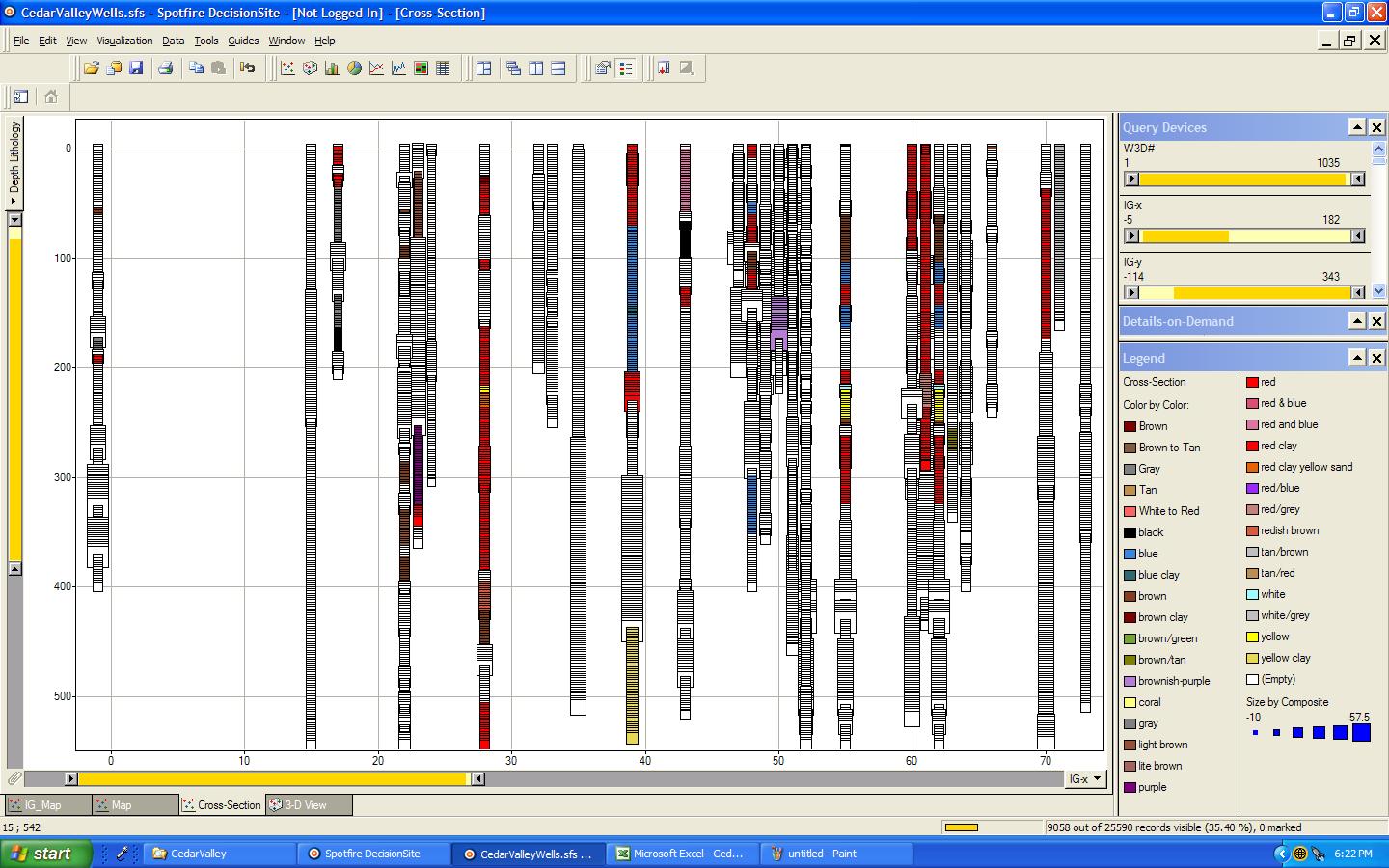Click the x-axis zoom bar right handle

tap(477, 778)
